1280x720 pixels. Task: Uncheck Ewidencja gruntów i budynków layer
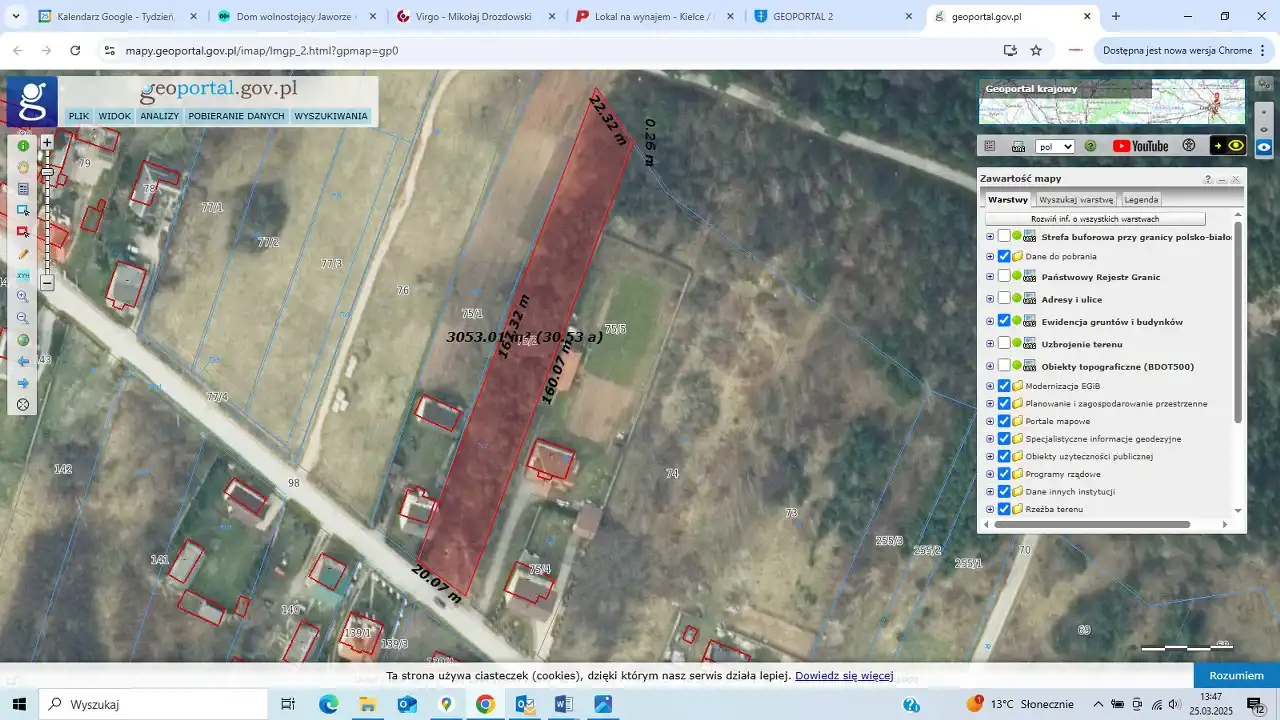point(1004,321)
